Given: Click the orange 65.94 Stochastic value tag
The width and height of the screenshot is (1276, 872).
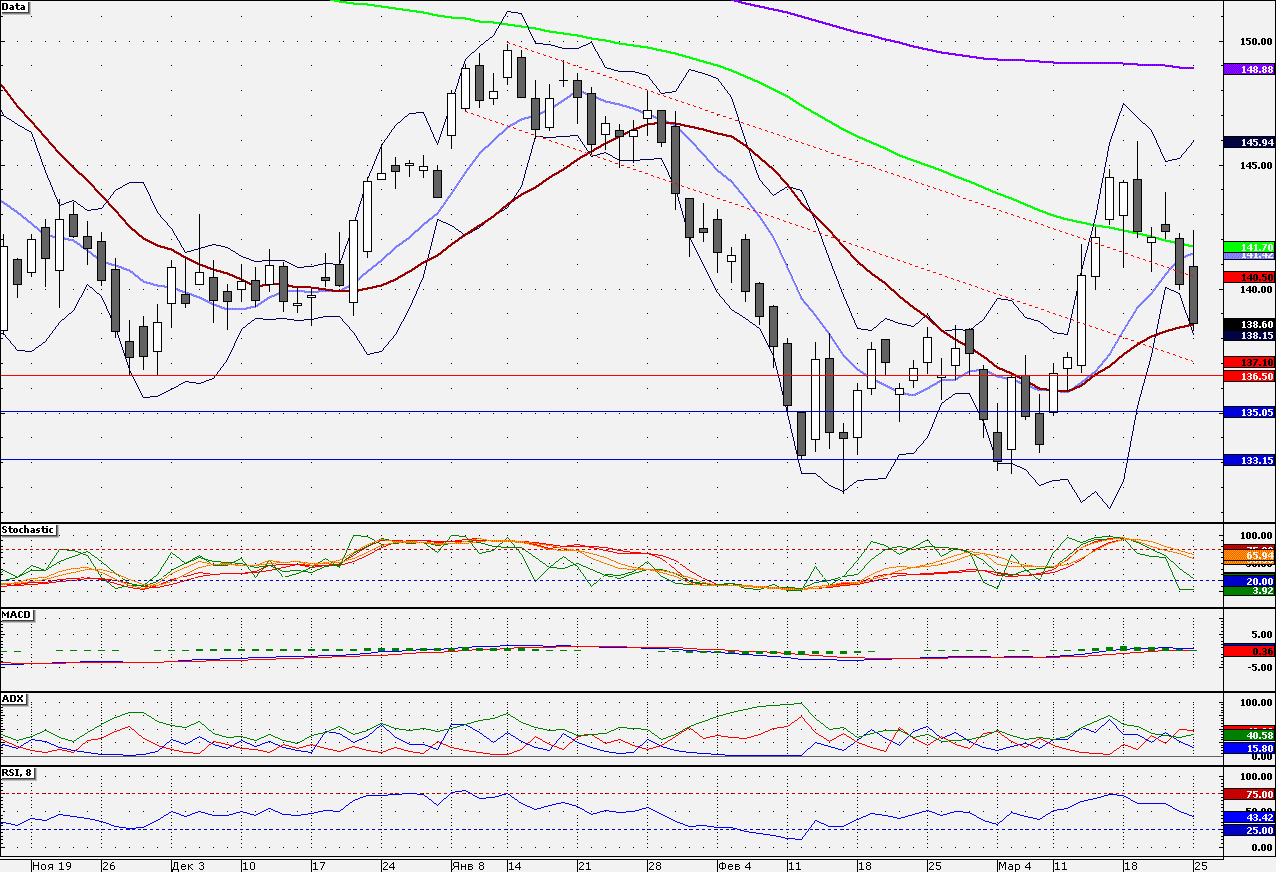Looking at the screenshot, I should pyautogui.click(x=1249, y=554).
